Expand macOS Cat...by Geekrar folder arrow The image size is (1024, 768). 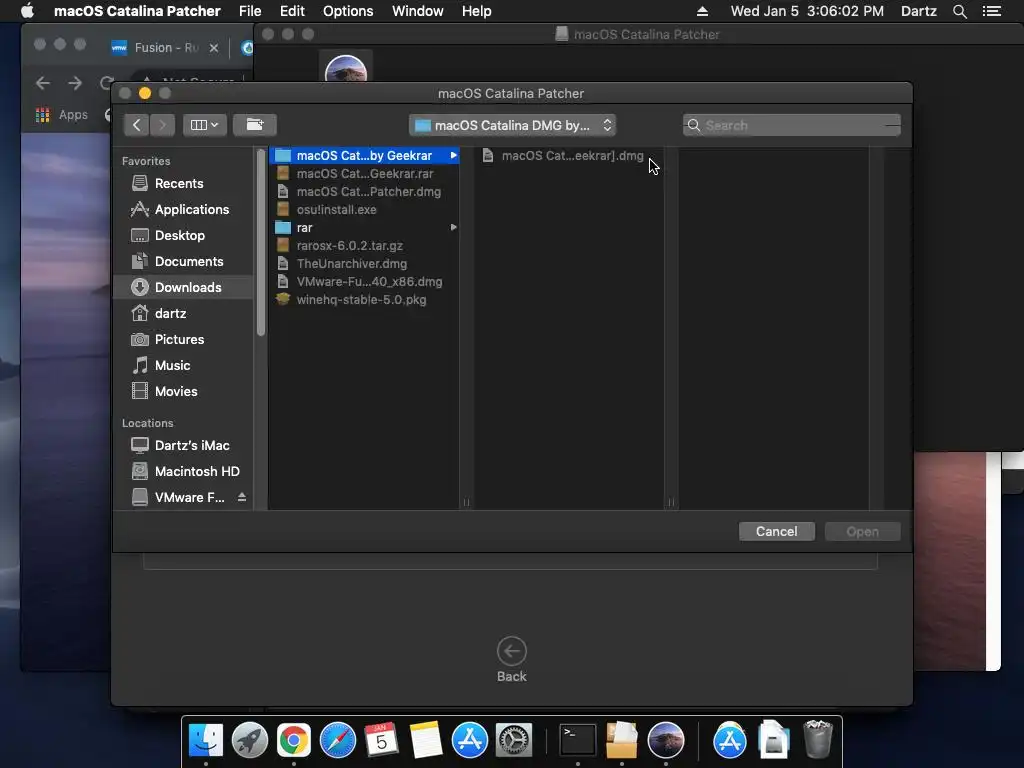coord(453,155)
